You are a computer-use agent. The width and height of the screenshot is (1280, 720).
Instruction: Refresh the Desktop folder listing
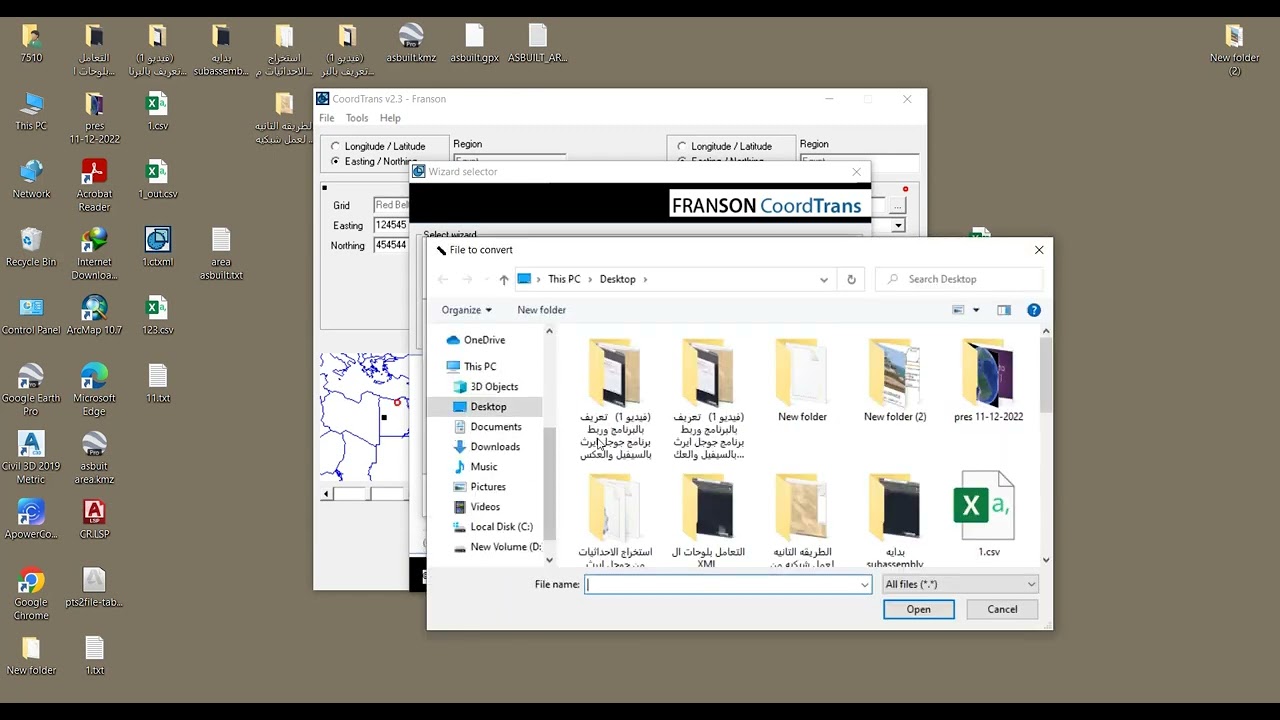[x=851, y=279]
